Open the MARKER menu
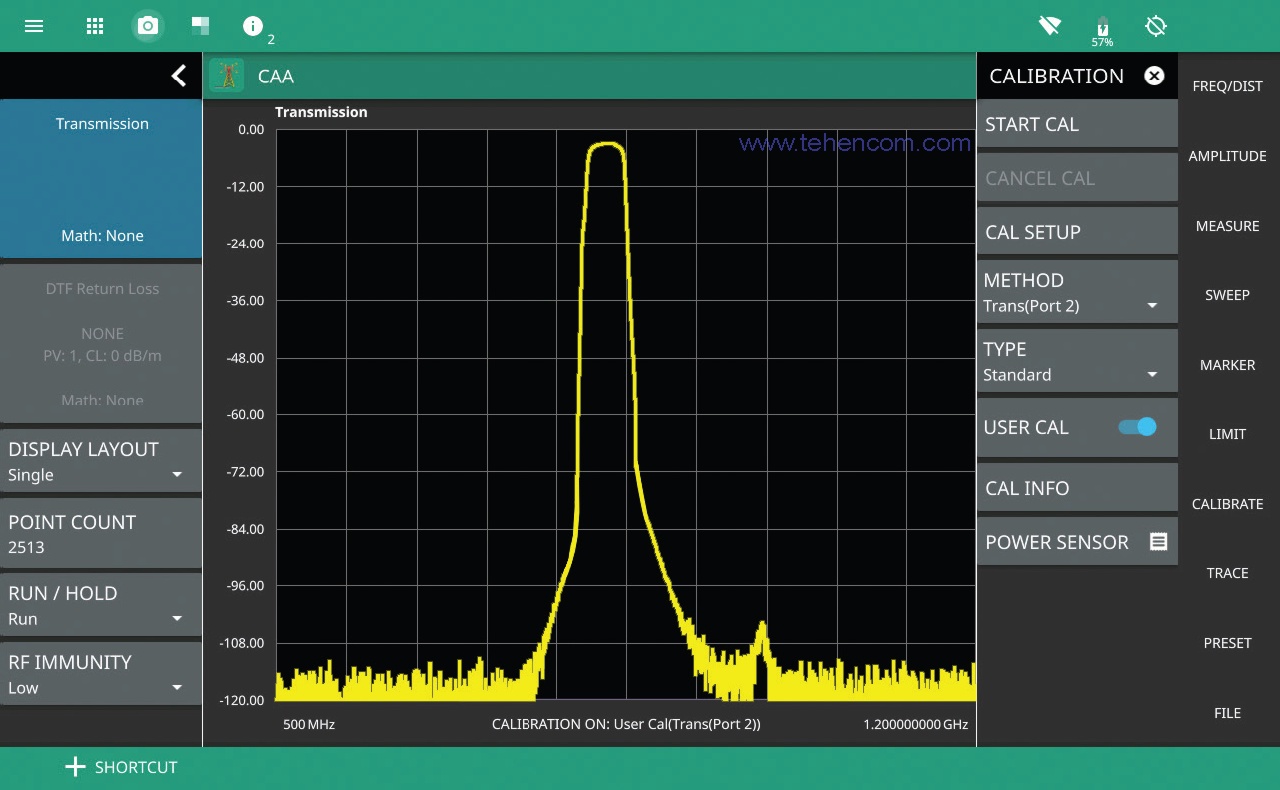This screenshot has width=1280, height=790. pos(1228,365)
